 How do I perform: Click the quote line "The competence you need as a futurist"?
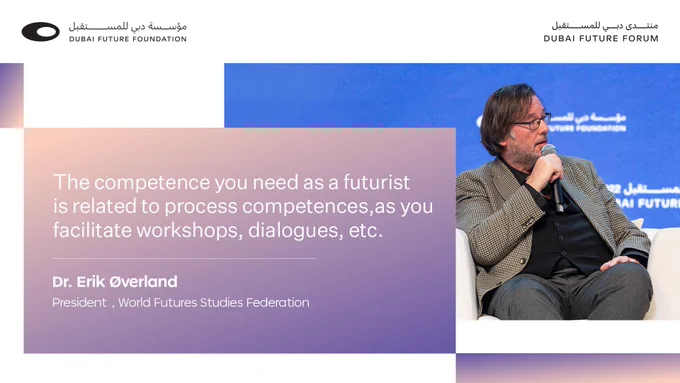231,182
